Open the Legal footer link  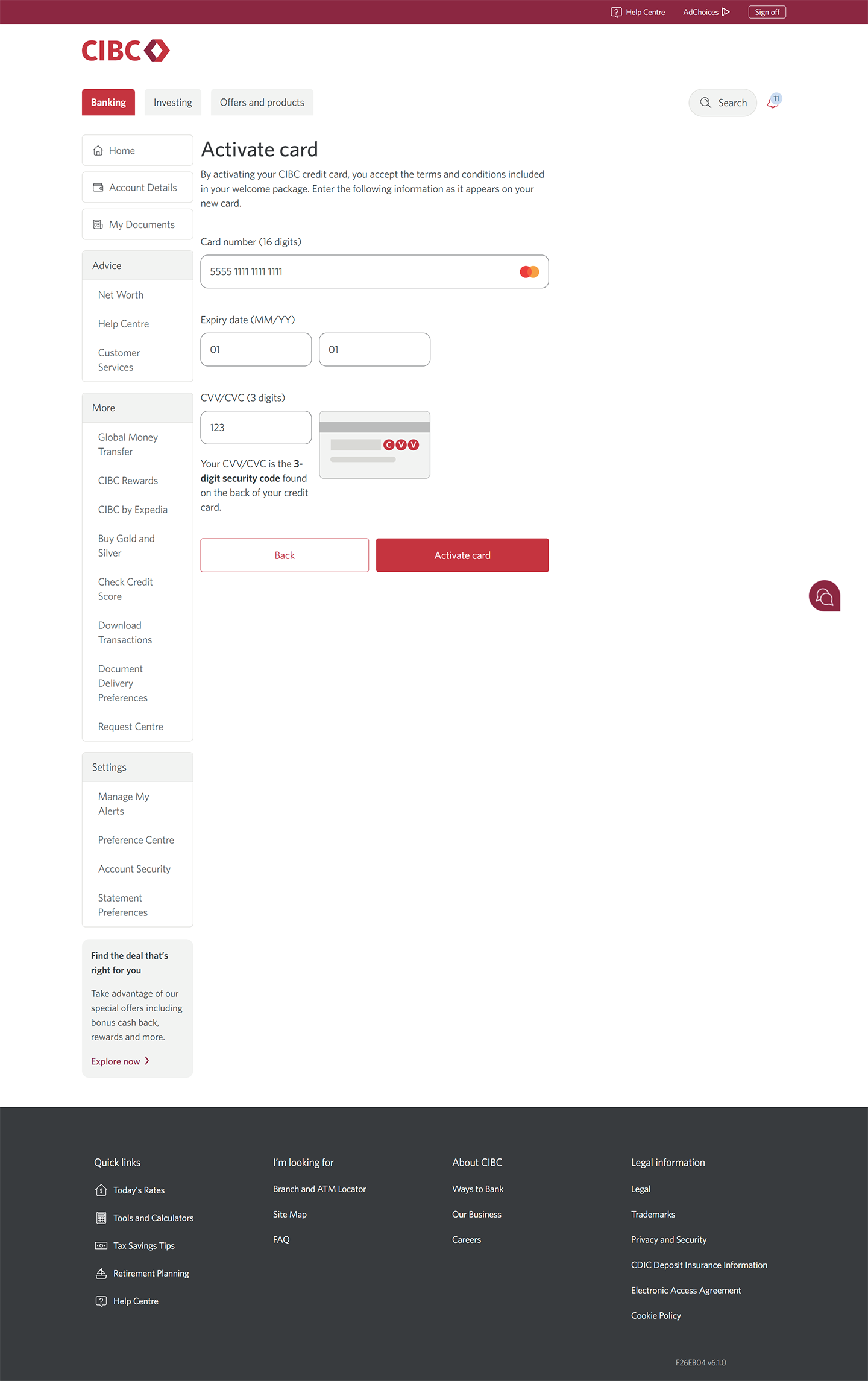(641, 1189)
